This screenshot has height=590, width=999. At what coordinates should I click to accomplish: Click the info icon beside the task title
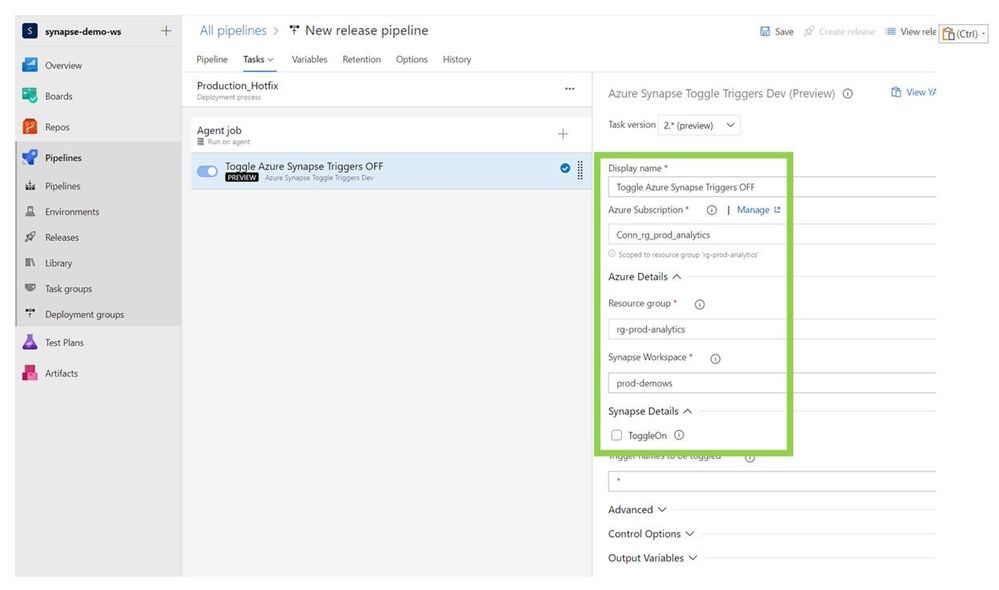[x=848, y=94]
